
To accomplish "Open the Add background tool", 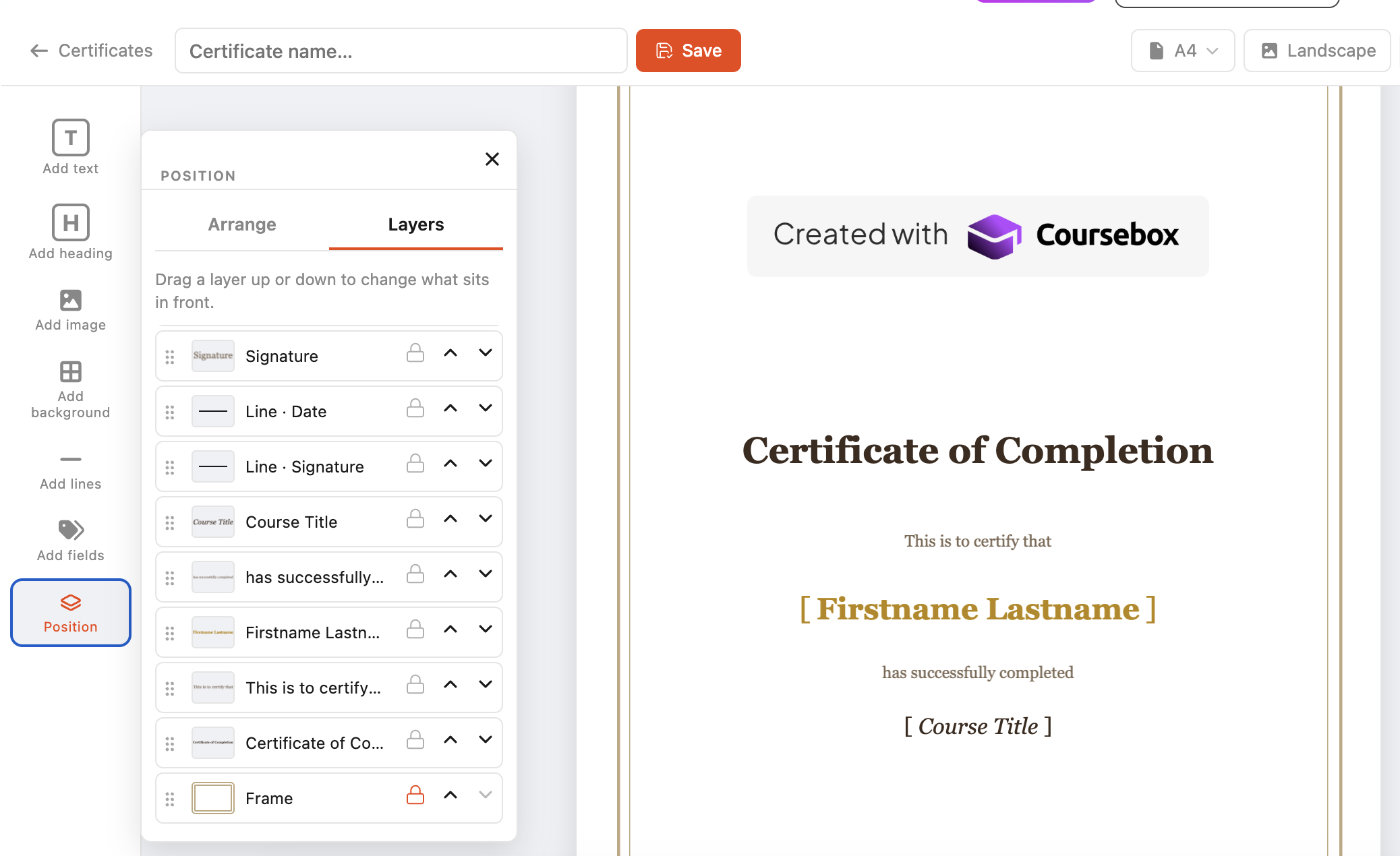I will 71,390.
